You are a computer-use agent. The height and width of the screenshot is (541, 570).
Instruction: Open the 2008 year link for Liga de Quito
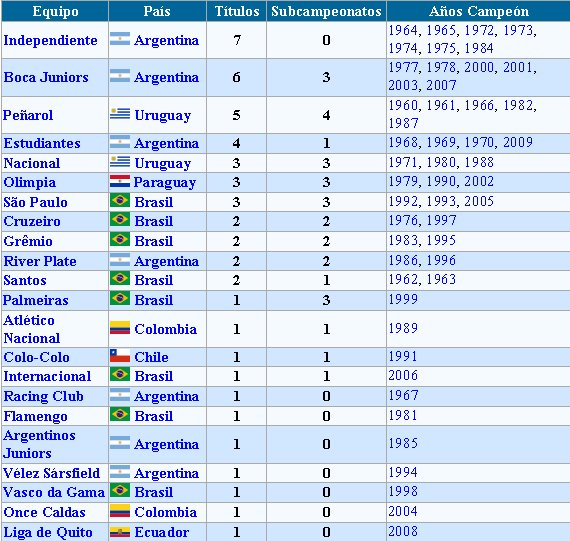[403, 531]
